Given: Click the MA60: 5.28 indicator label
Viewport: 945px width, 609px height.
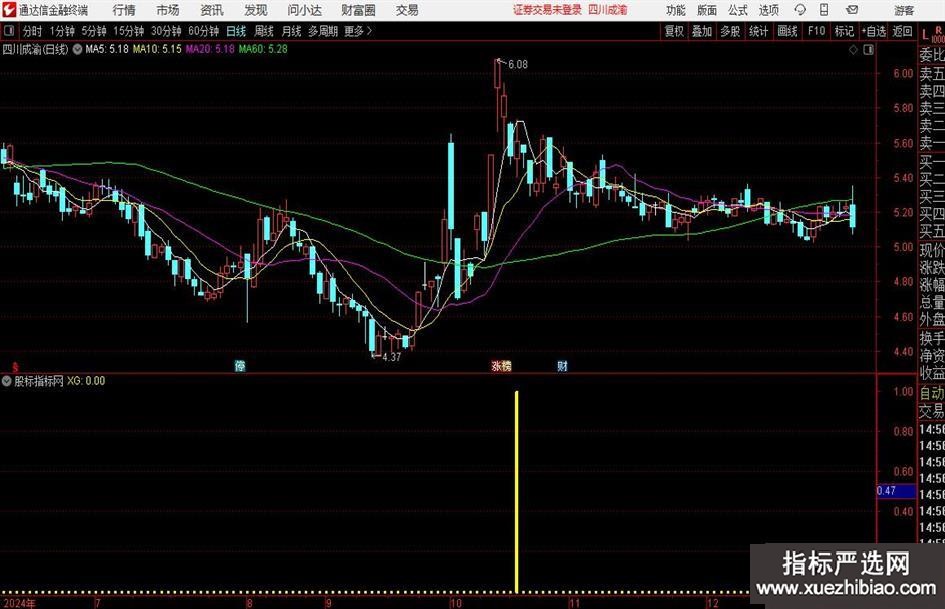Looking at the screenshot, I should click(263, 49).
